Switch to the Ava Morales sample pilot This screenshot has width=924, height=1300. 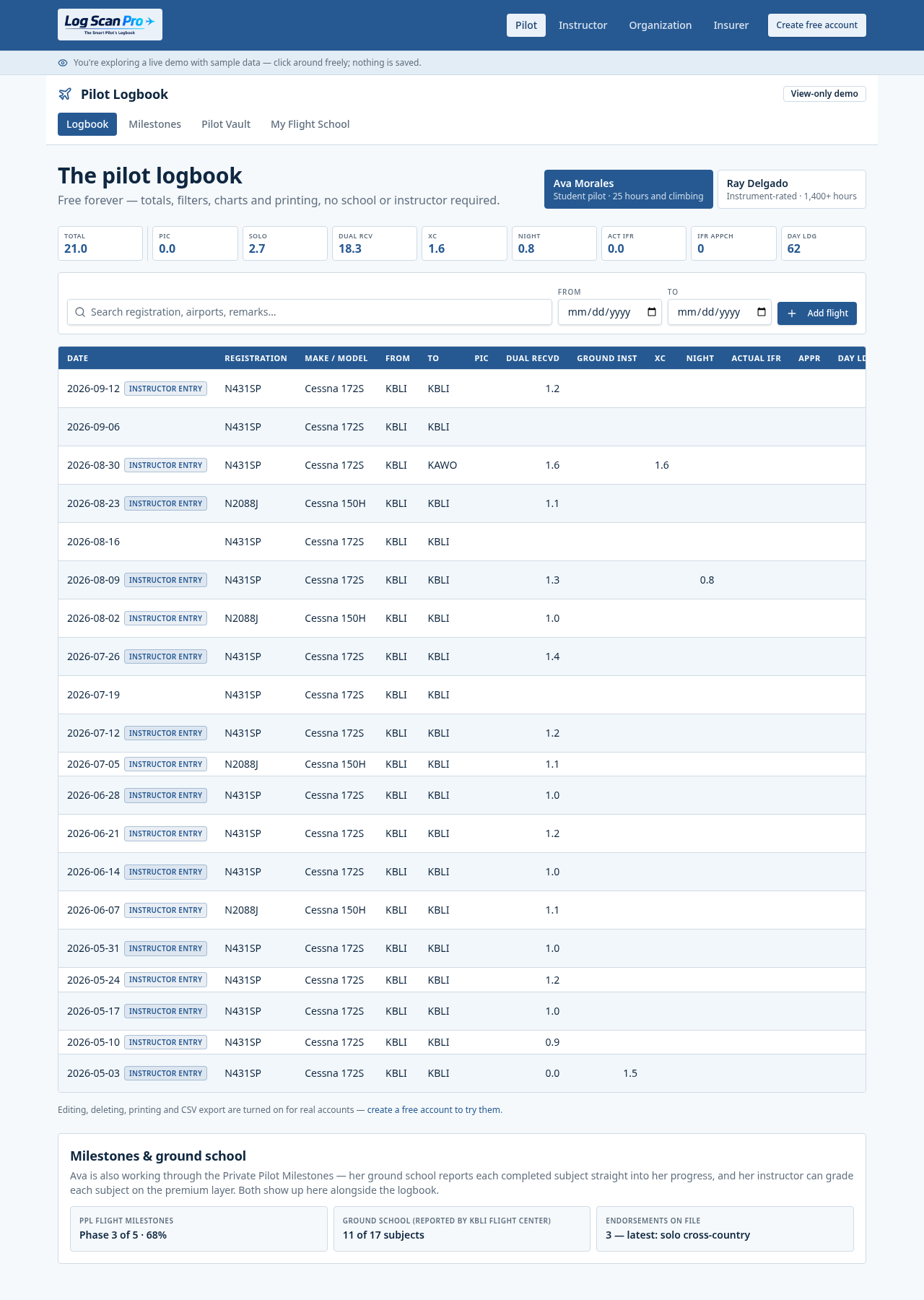tap(629, 189)
